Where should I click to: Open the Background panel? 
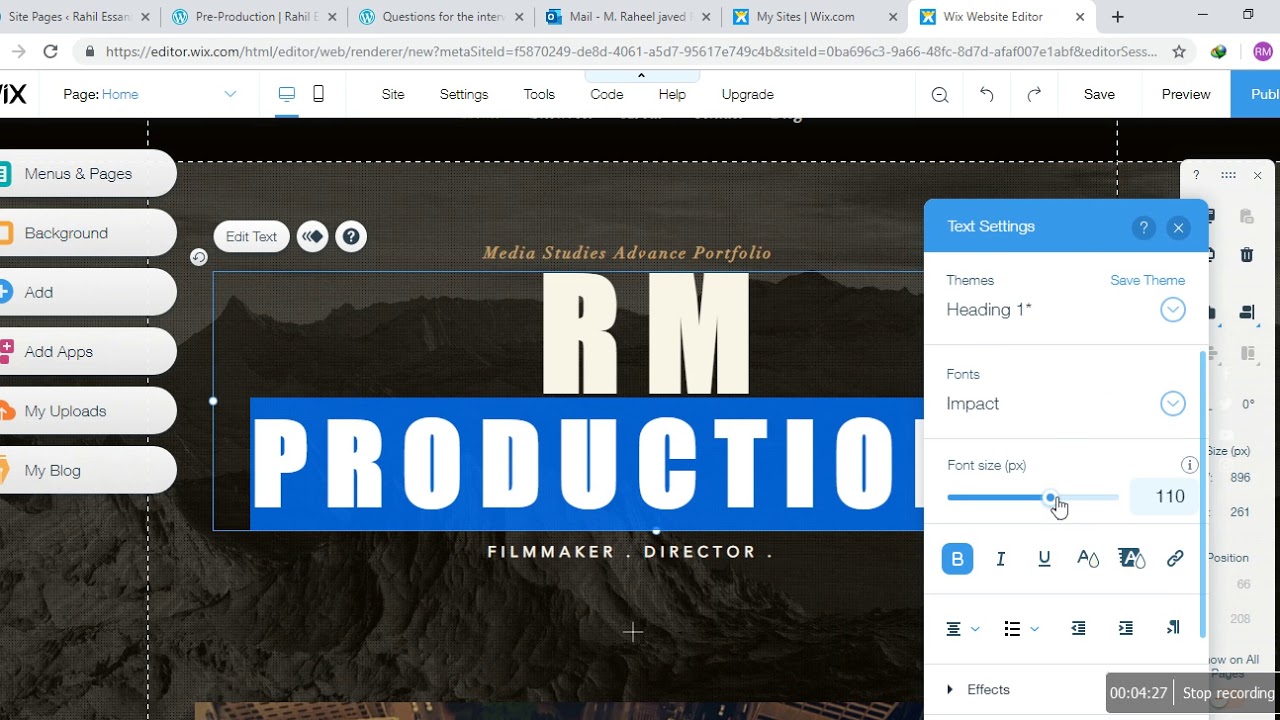pos(87,233)
